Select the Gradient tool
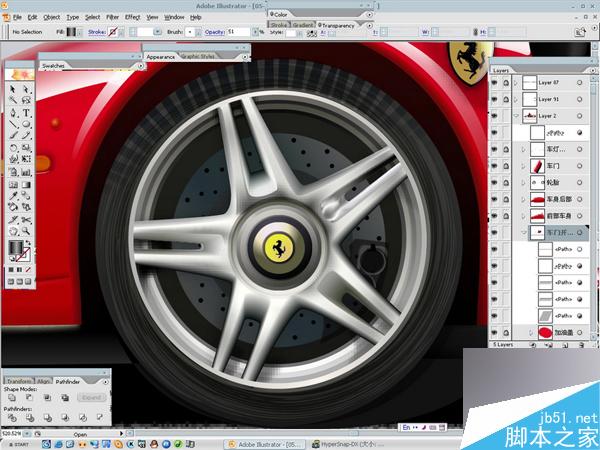Image resolution: width=600 pixels, height=450 pixels. pos(26,185)
